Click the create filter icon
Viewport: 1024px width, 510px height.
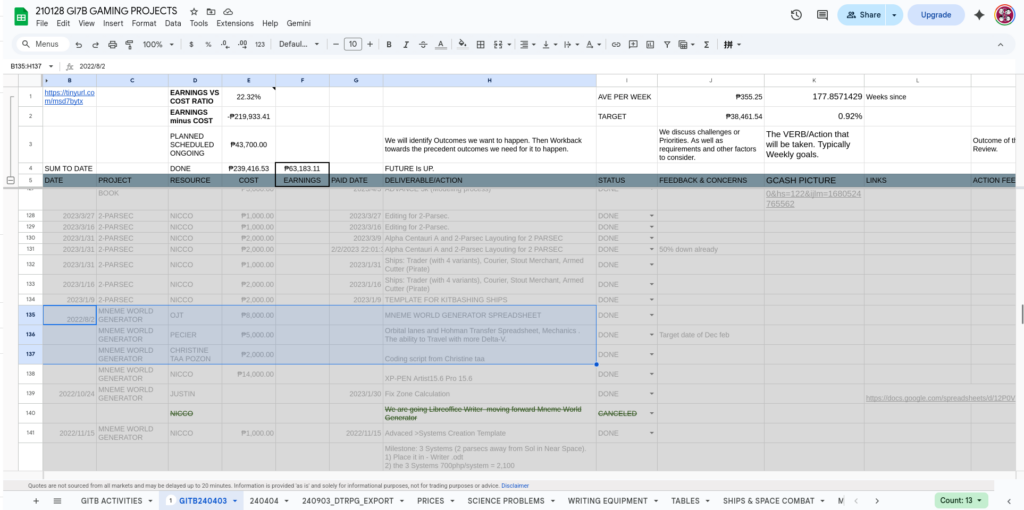tap(665, 45)
